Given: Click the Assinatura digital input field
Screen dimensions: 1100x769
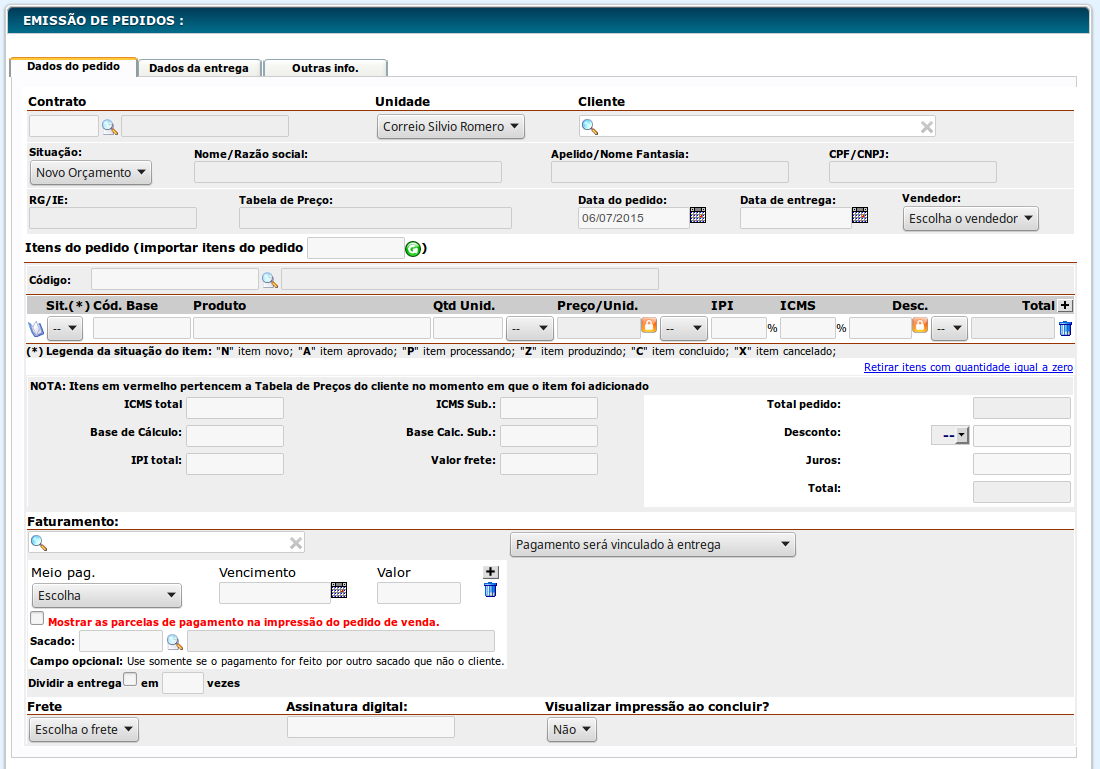Looking at the screenshot, I should [370, 728].
